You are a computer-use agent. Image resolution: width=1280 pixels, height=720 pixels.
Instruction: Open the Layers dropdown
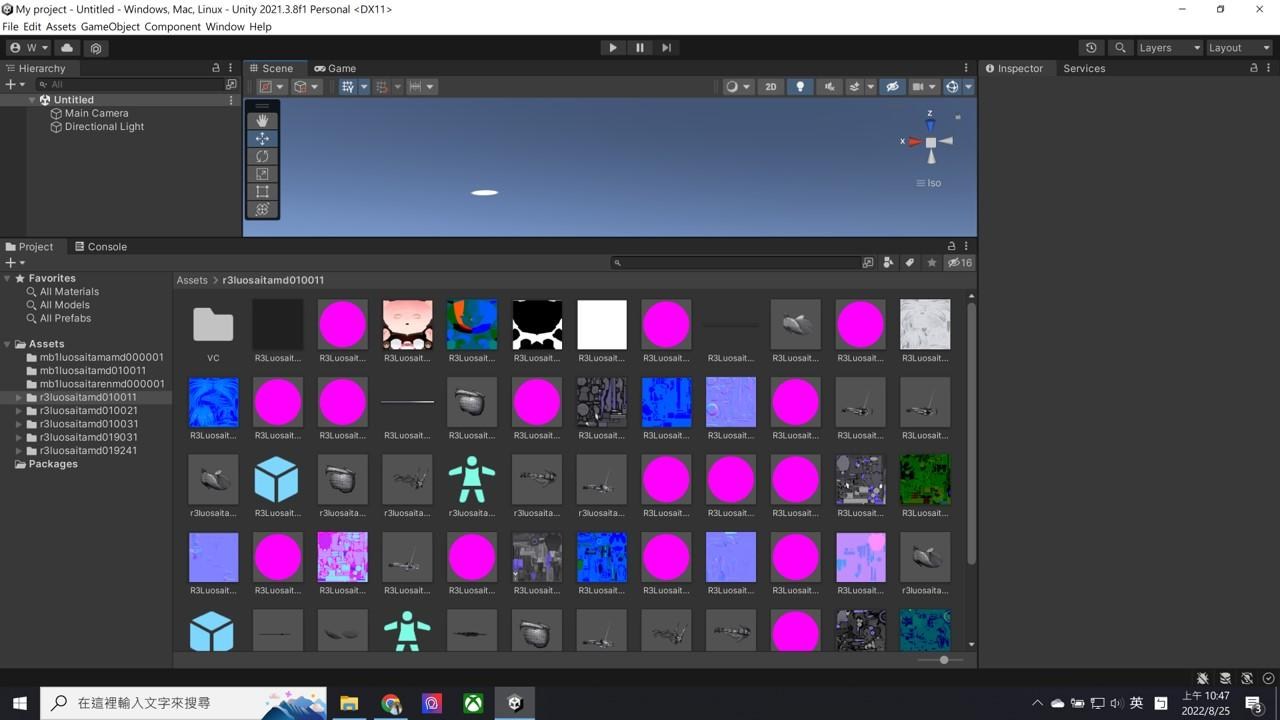pyautogui.click(x=1167, y=47)
